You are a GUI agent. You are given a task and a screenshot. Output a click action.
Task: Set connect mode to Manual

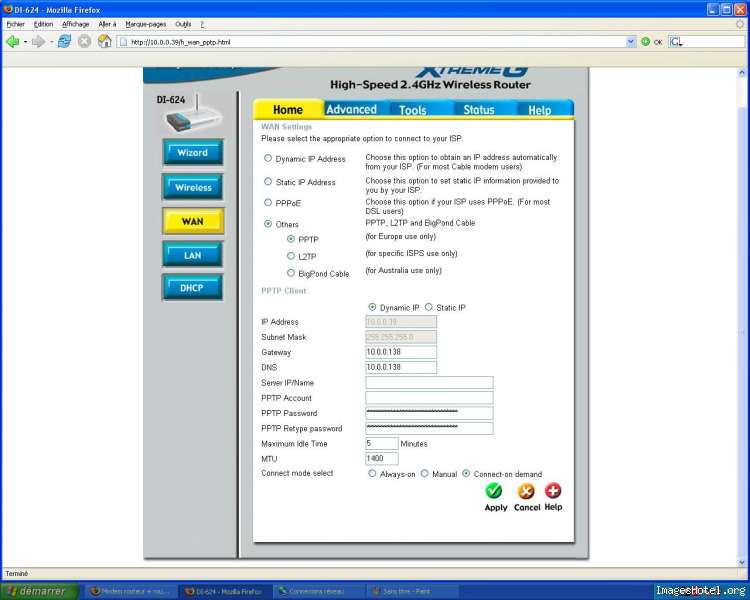pos(424,473)
